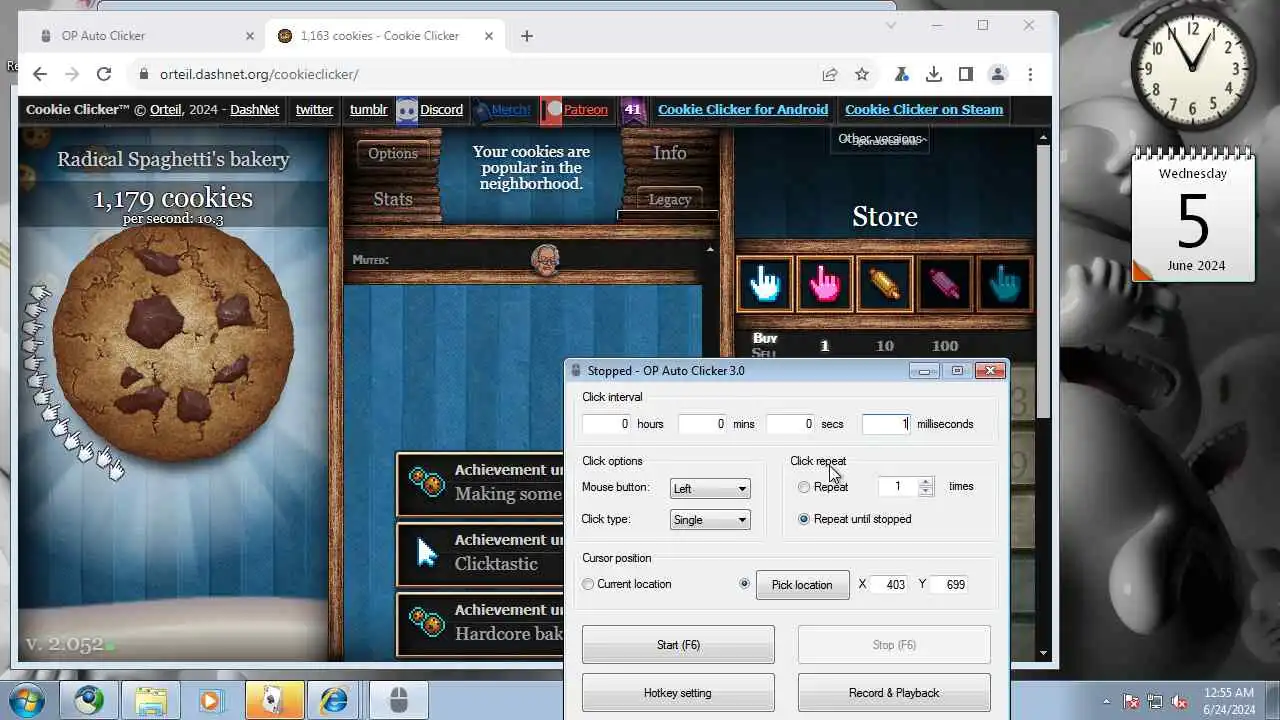The height and width of the screenshot is (720, 1280).
Task: Decrease repeat times with down arrow
Action: [x=926, y=491]
